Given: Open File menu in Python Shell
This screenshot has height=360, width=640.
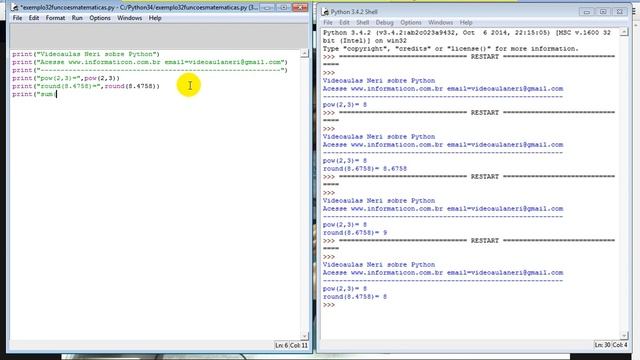Looking at the screenshot, I should click(x=328, y=22).
